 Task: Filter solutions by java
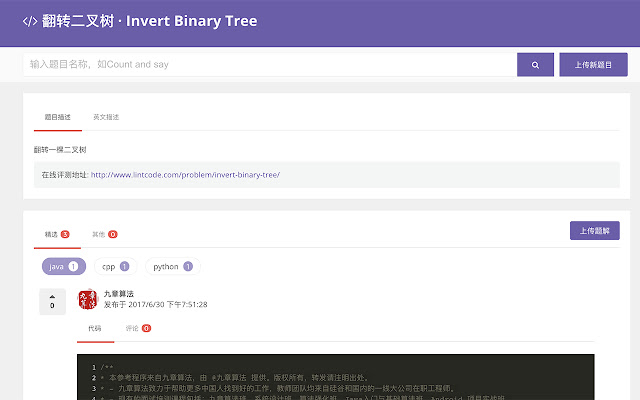(63, 267)
